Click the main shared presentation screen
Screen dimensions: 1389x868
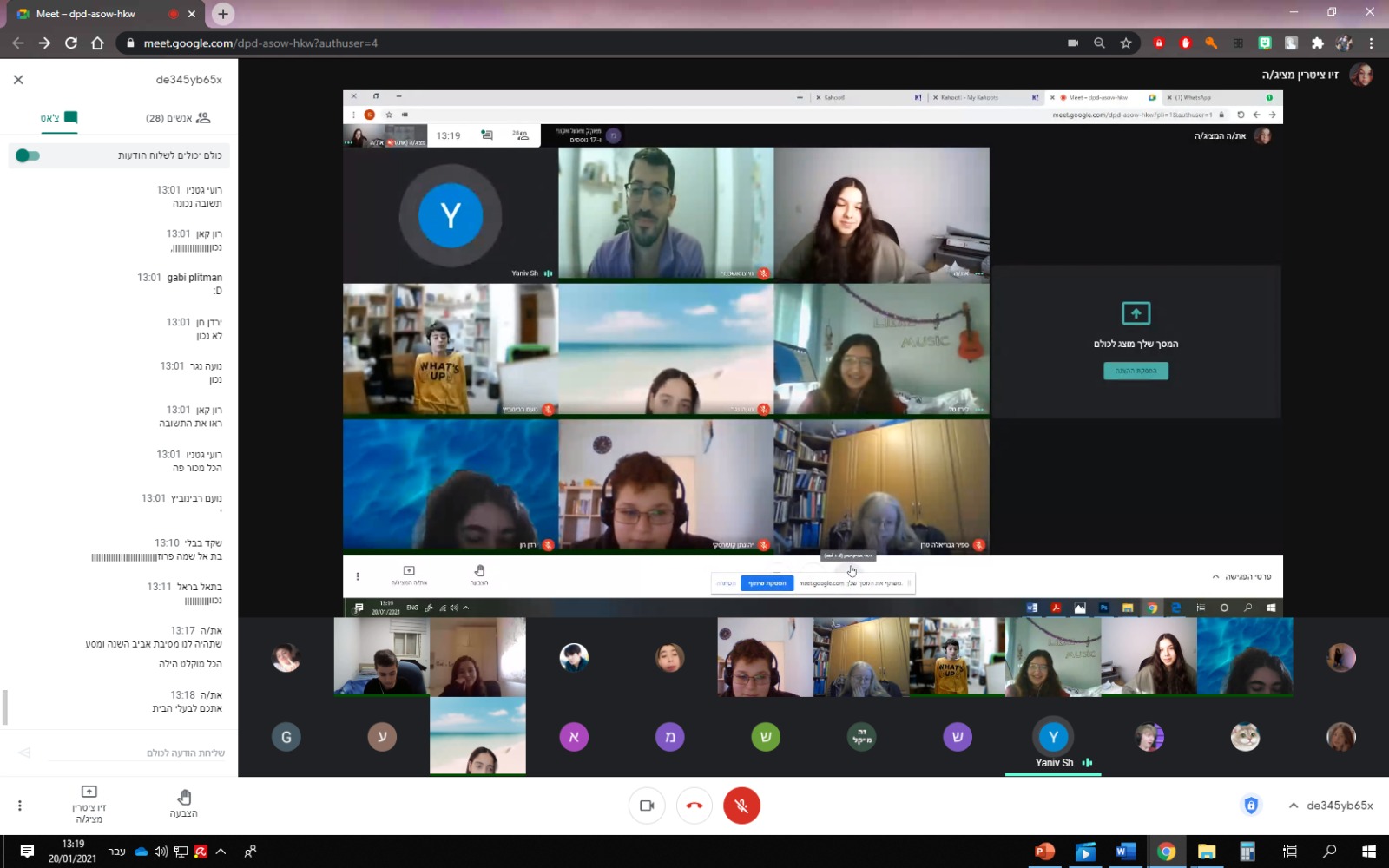813,353
